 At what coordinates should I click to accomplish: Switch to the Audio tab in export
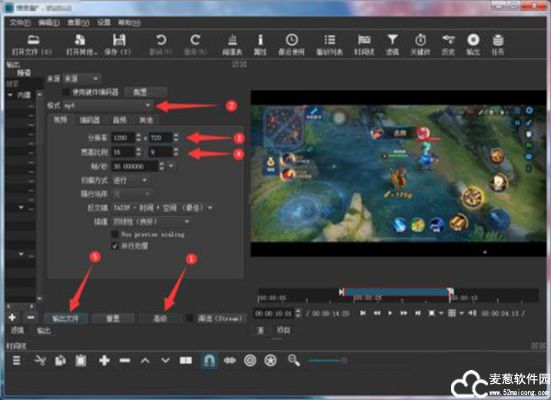(119, 120)
